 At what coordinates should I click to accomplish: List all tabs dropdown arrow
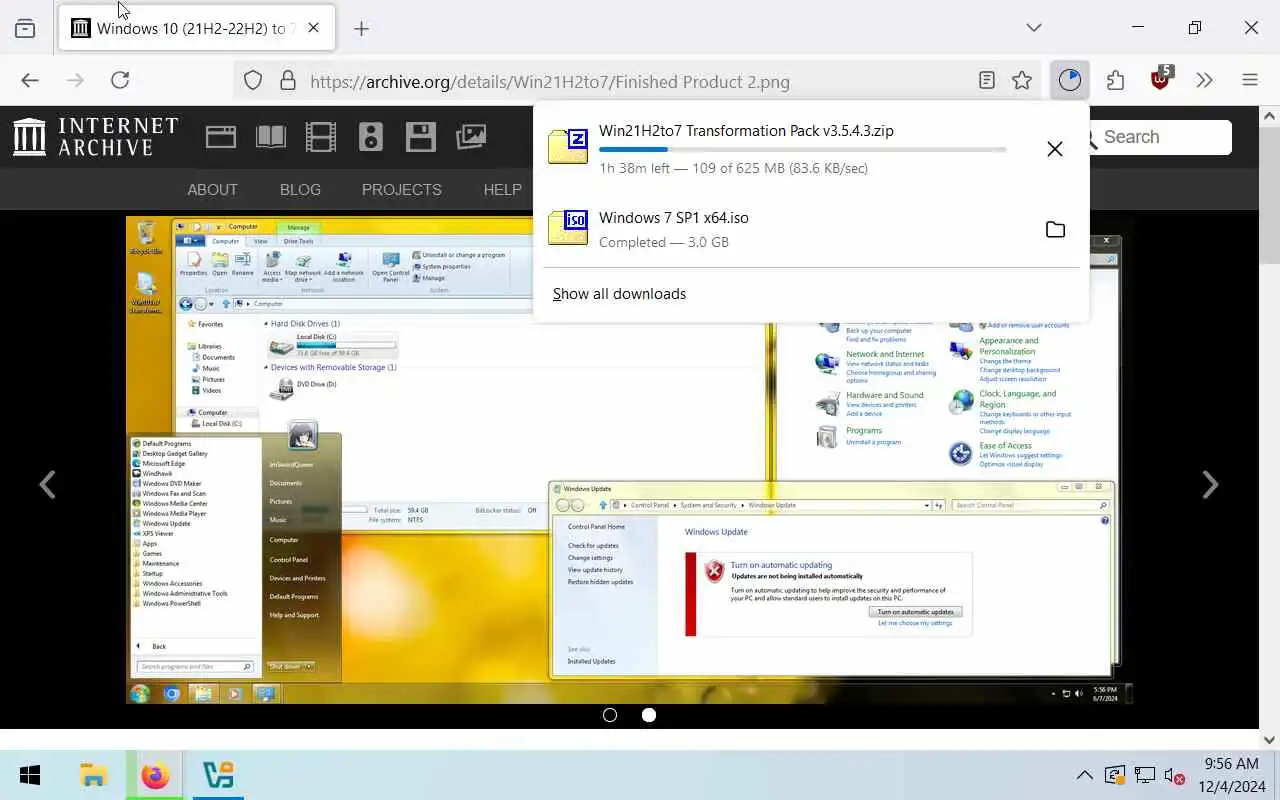pos(1034,28)
